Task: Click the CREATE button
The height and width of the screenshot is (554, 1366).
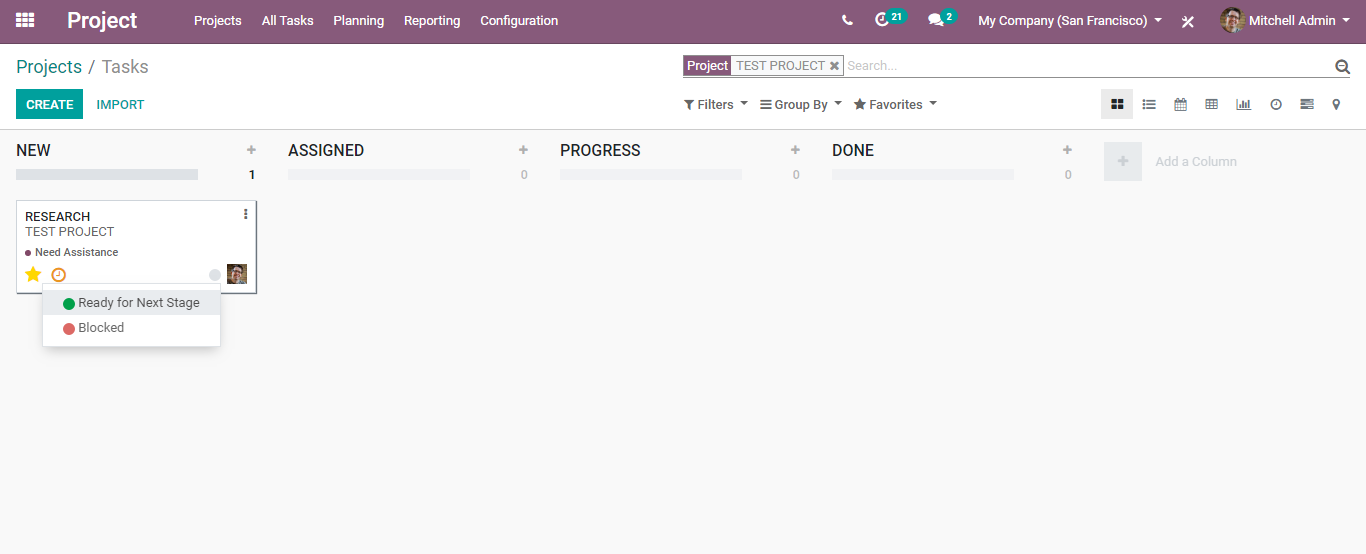Action: coord(50,104)
